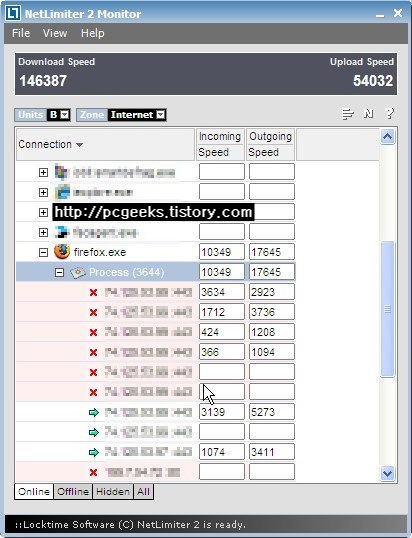
Task: Click the Incoming Speed column header
Action: tap(220, 144)
